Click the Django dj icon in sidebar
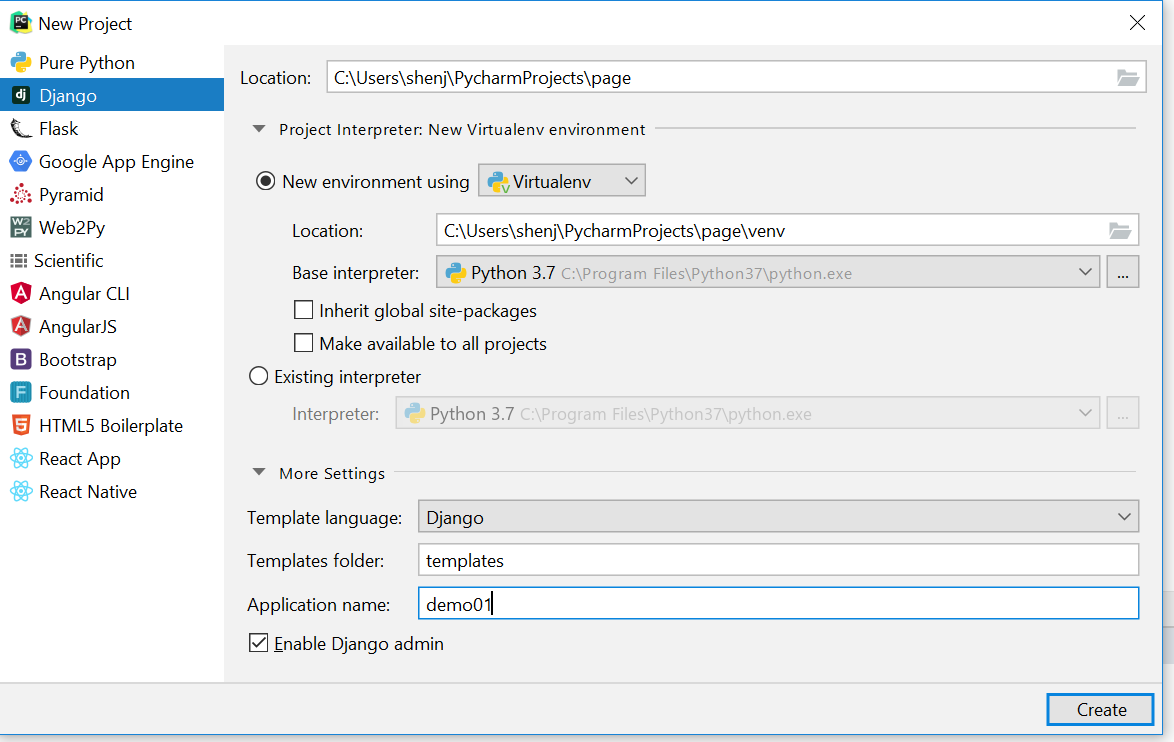This screenshot has width=1174, height=742. click(20, 96)
